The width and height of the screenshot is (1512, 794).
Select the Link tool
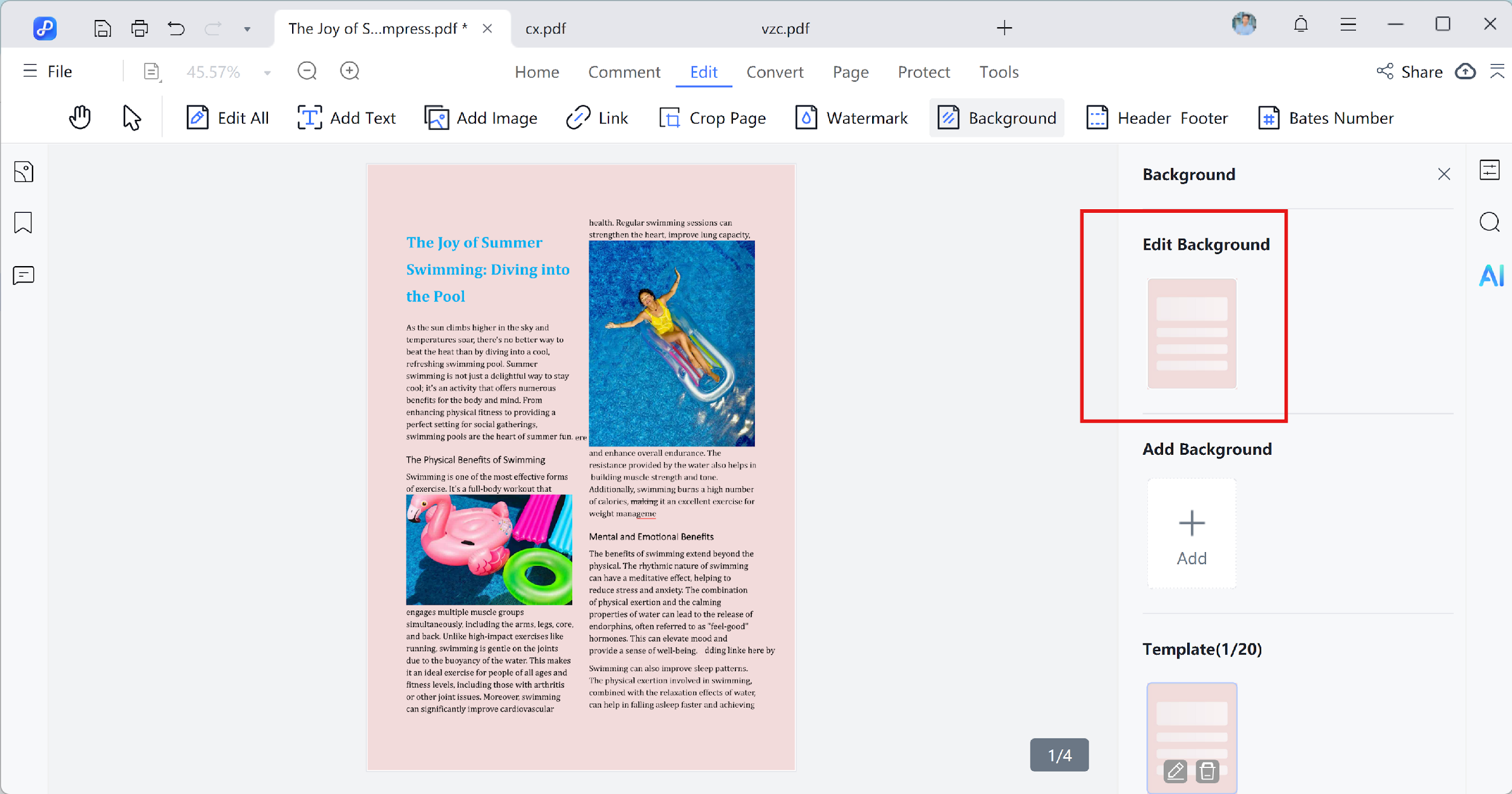pyautogui.click(x=598, y=117)
